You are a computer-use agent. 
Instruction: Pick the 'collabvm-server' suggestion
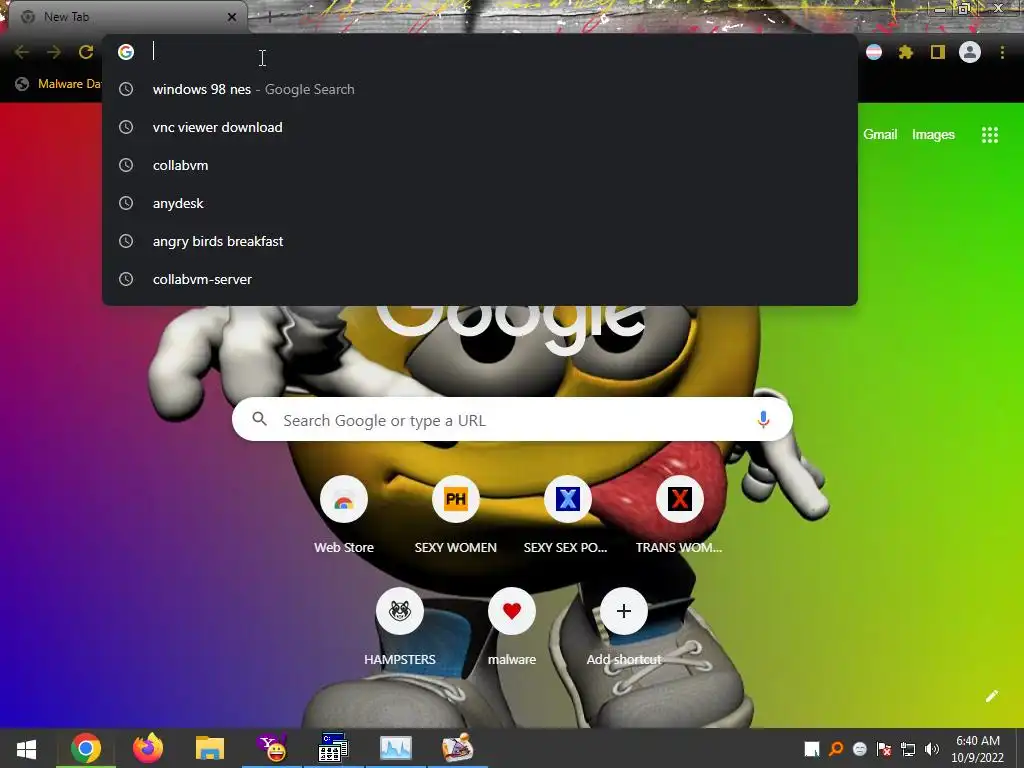click(480, 279)
